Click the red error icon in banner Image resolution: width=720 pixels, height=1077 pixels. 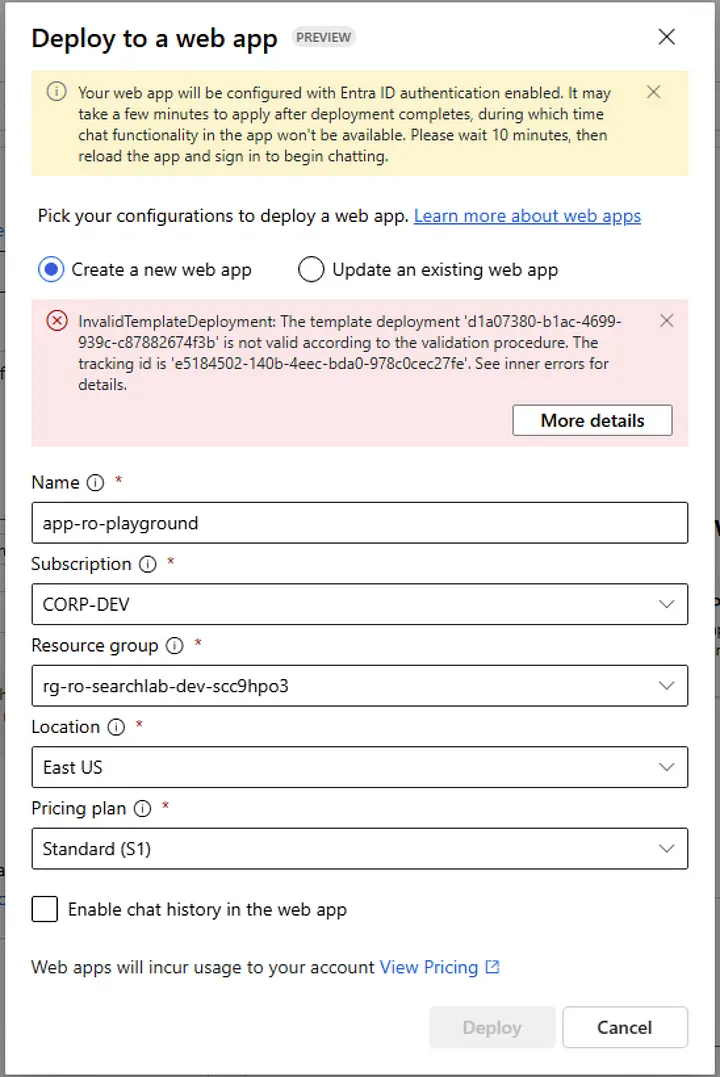pyautogui.click(x=58, y=321)
